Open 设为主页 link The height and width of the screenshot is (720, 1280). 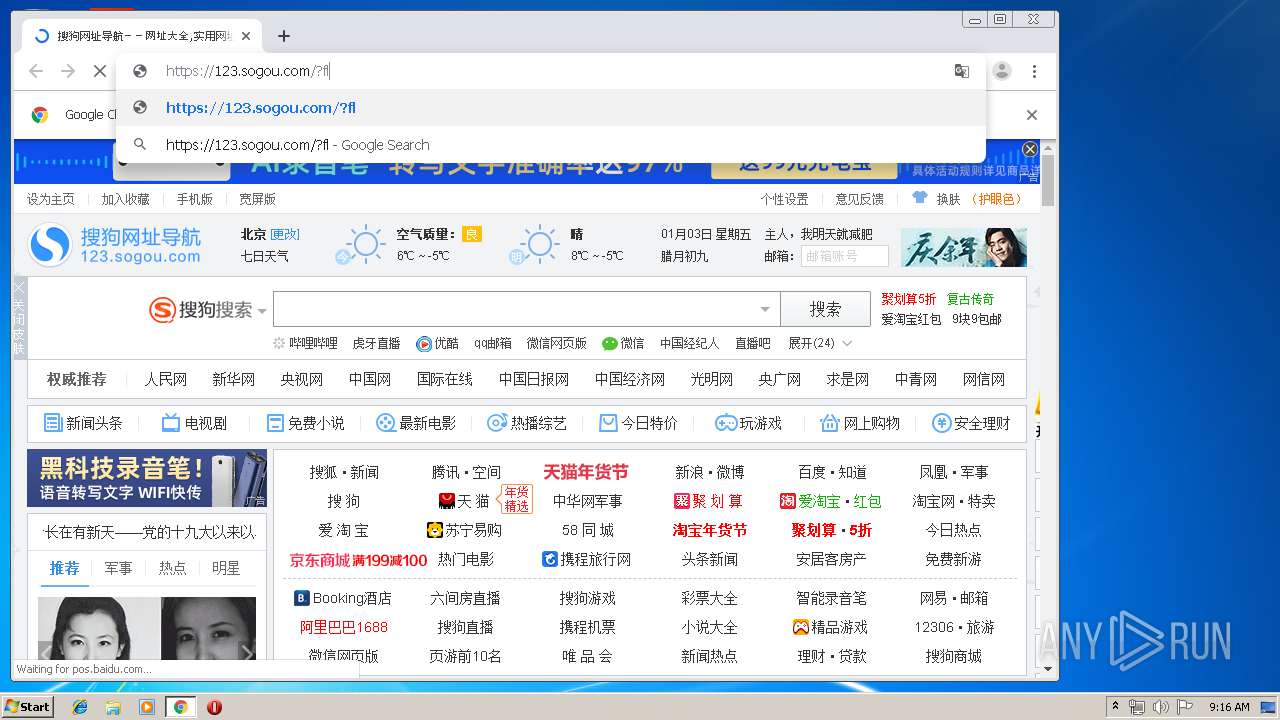pyautogui.click(x=51, y=199)
